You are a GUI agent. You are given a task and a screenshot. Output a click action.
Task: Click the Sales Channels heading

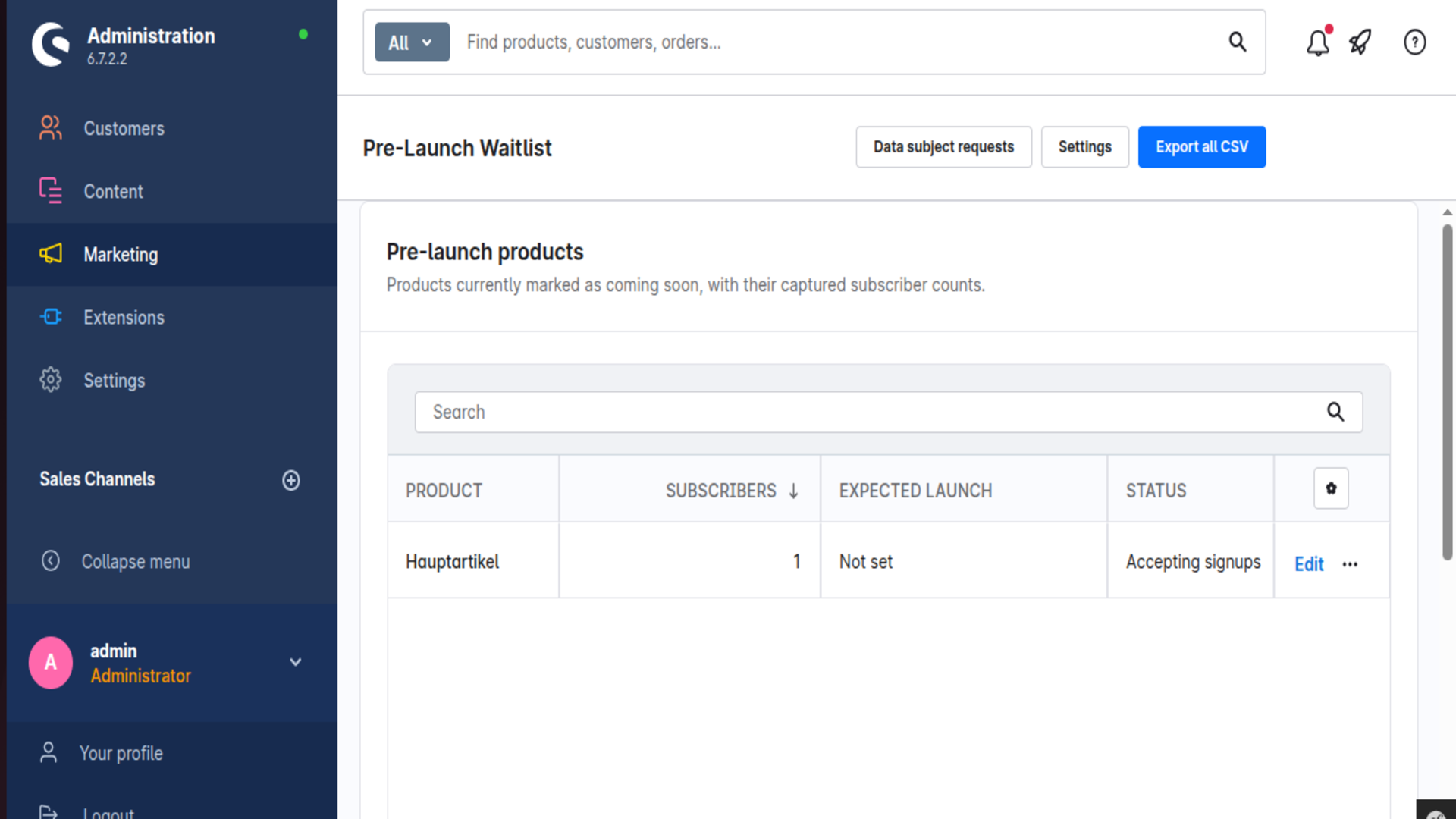point(97,479)
